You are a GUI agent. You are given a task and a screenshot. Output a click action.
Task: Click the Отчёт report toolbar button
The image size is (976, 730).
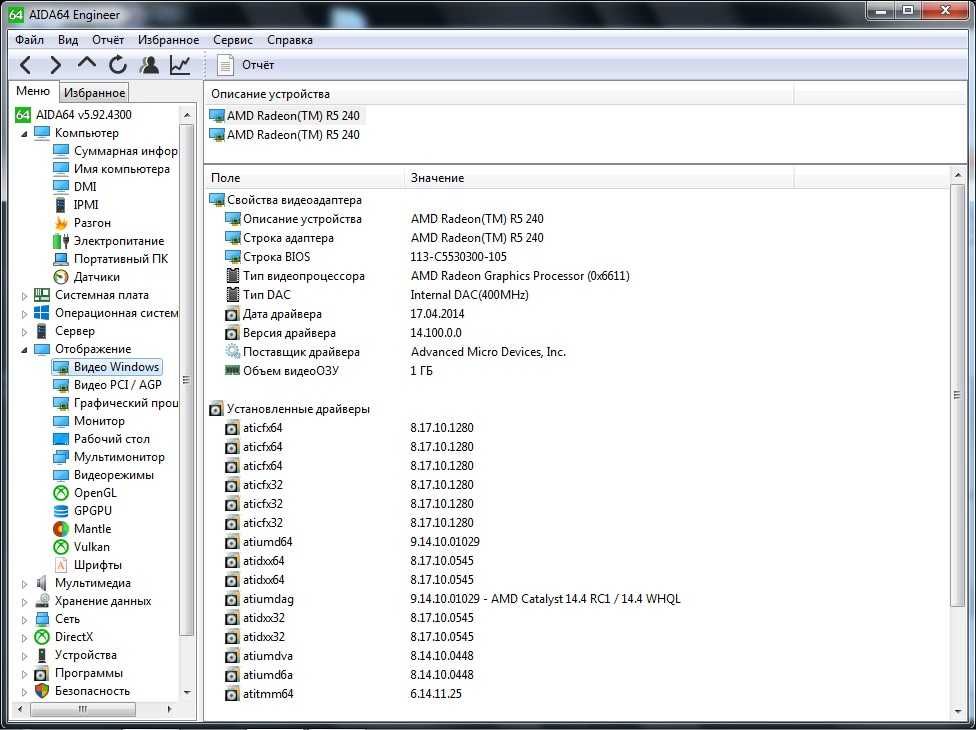pos(245,65)
